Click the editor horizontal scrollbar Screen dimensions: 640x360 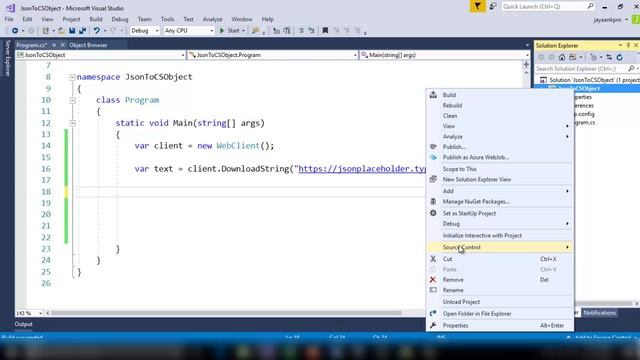pos(226,313)
